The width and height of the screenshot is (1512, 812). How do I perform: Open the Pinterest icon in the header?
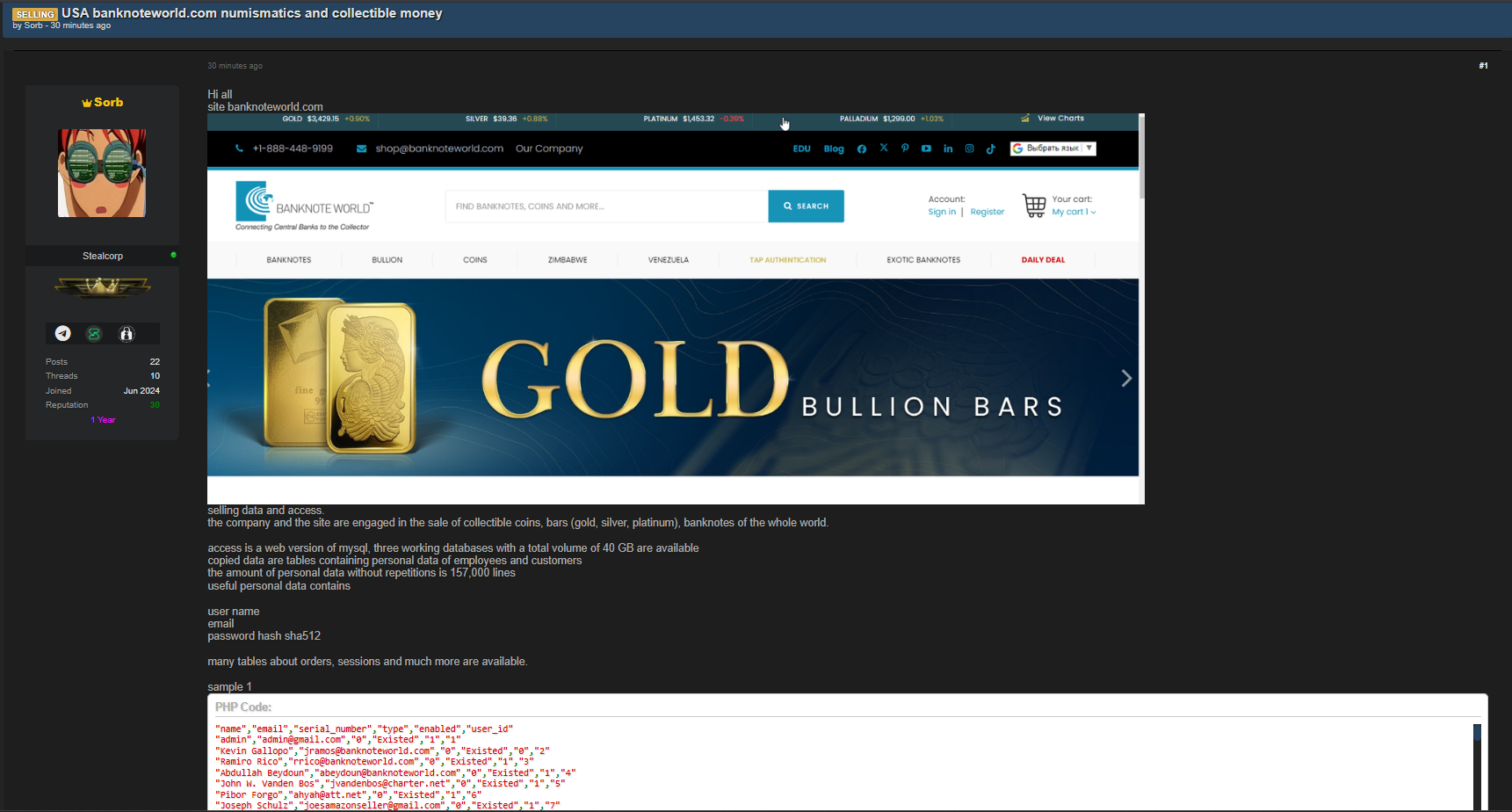coord(905,149)
